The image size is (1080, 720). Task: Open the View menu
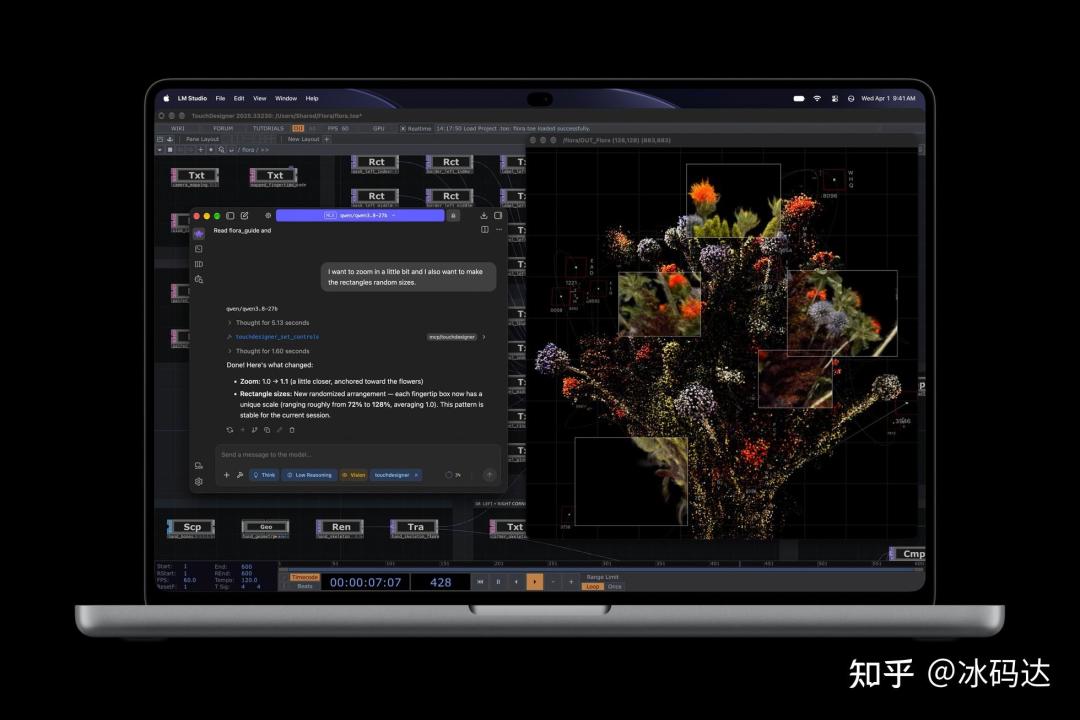click(260, 99)
